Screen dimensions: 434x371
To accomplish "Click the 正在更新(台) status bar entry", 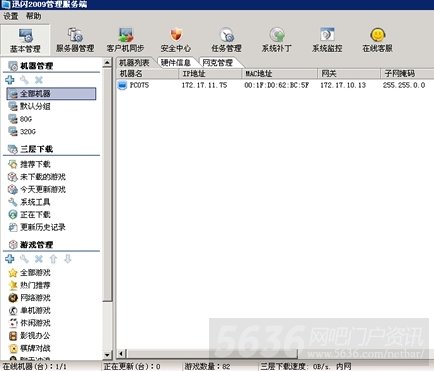I will click(132, 366).
